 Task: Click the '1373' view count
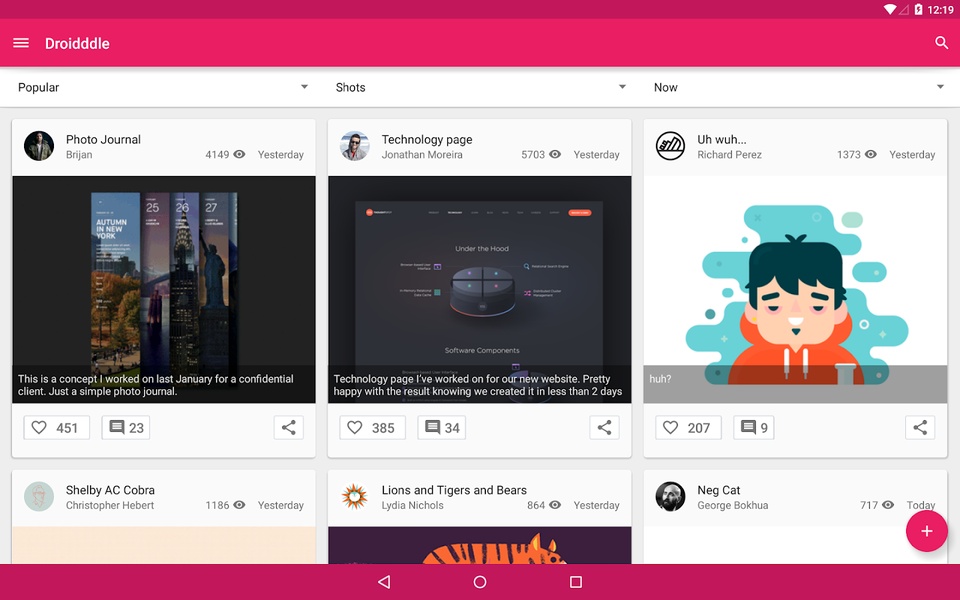pos(849,155)
